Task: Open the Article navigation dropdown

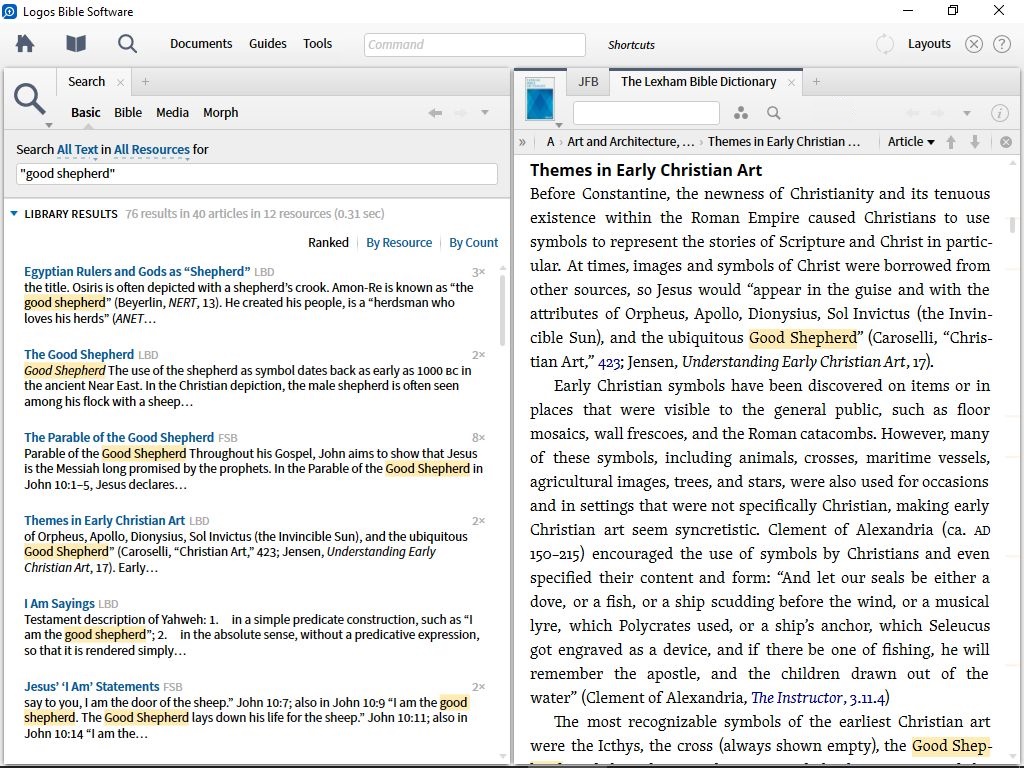Action: click(910, 141)
